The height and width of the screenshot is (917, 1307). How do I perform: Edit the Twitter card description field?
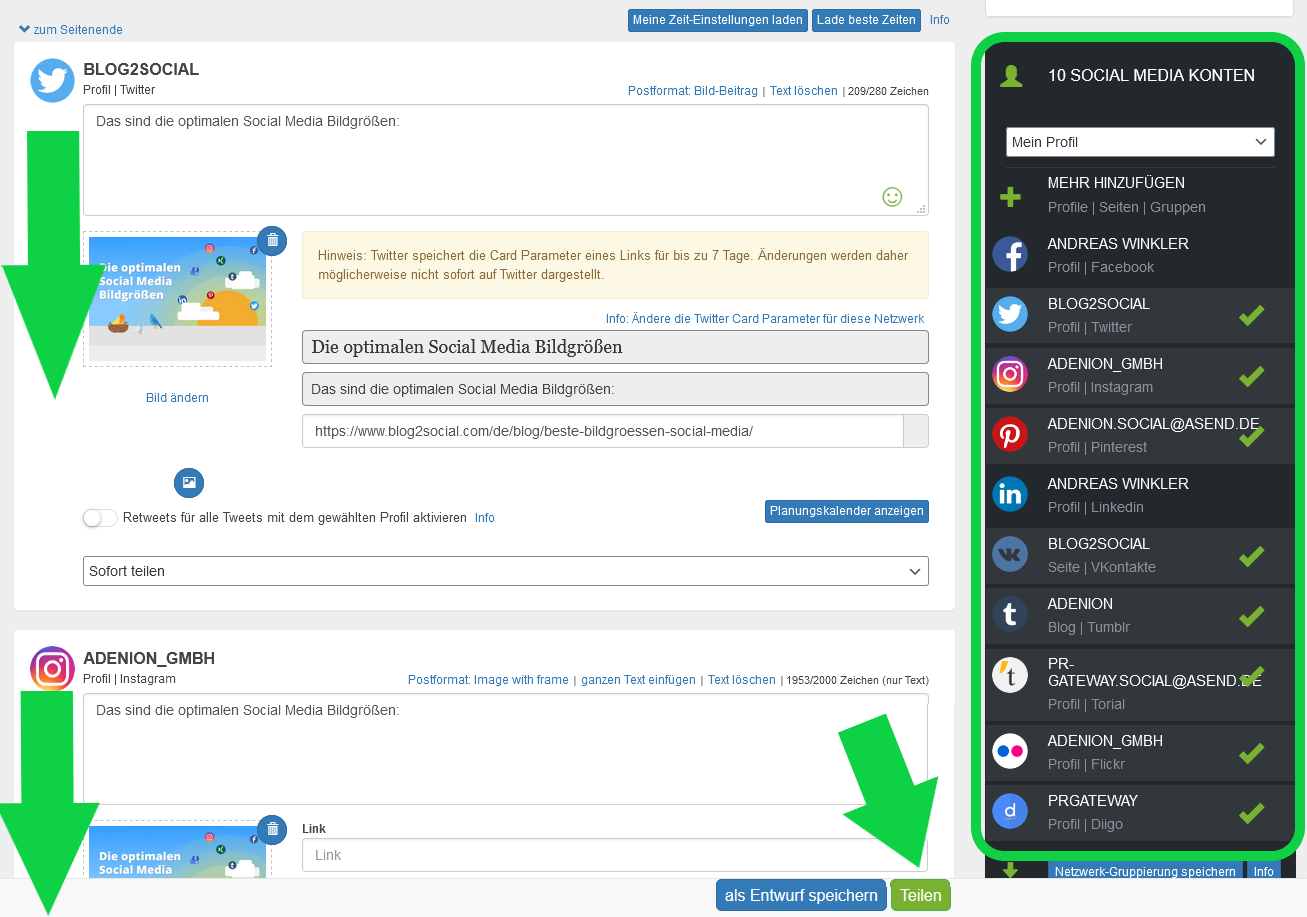click(x=615, y=389)
